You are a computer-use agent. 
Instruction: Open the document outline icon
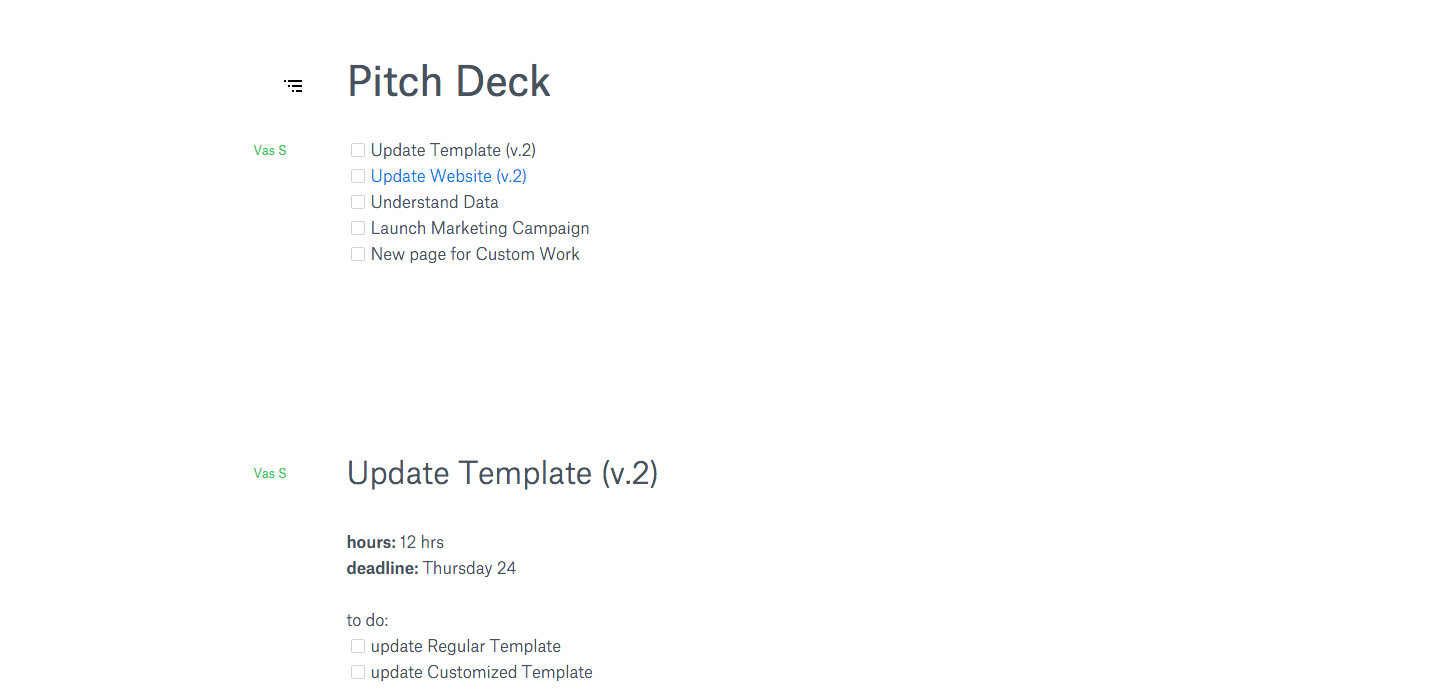[293, 86]
